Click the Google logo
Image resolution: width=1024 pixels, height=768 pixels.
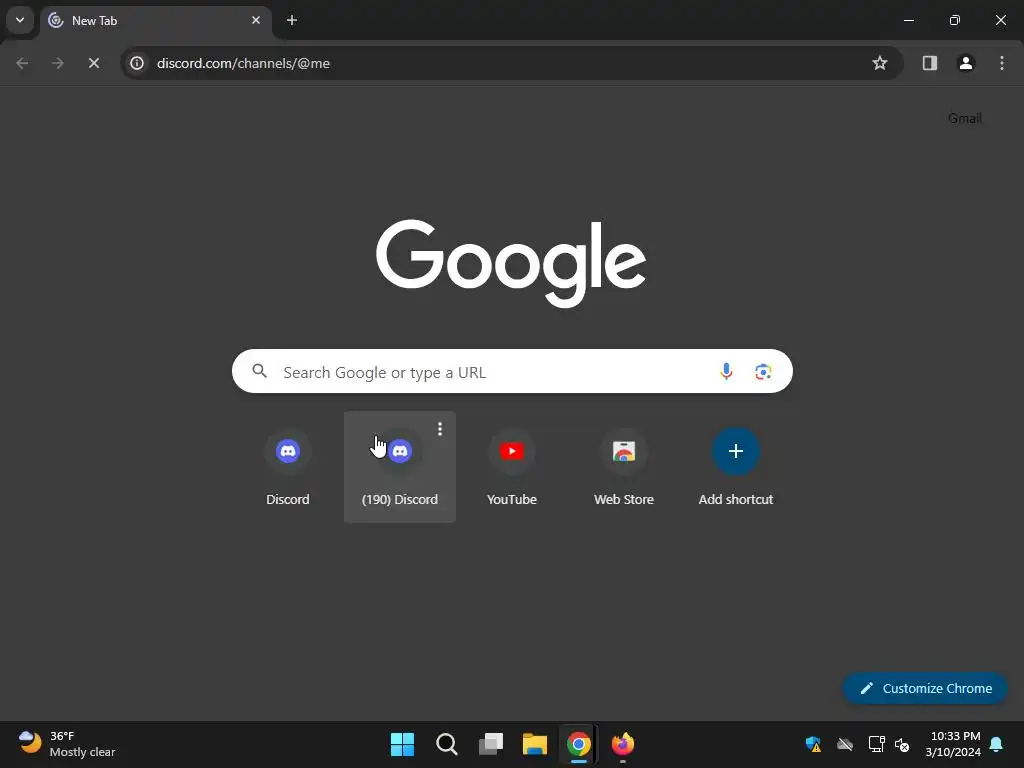[511, 263]
